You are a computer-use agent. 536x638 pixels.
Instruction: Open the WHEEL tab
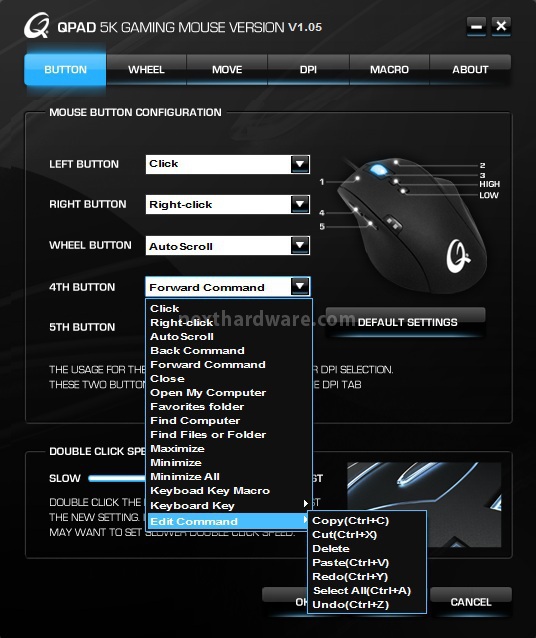146,70
